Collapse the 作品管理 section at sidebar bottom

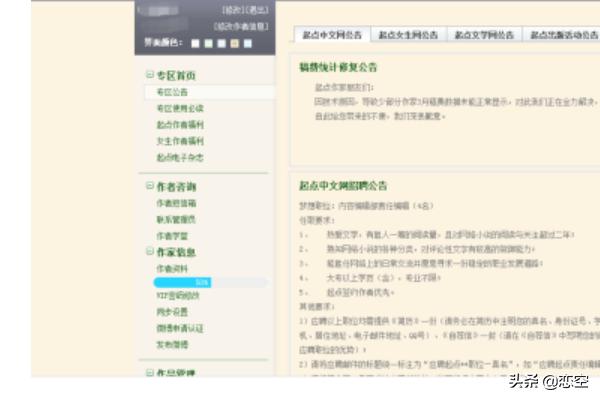pyautogui.click(x=150, y=372)
